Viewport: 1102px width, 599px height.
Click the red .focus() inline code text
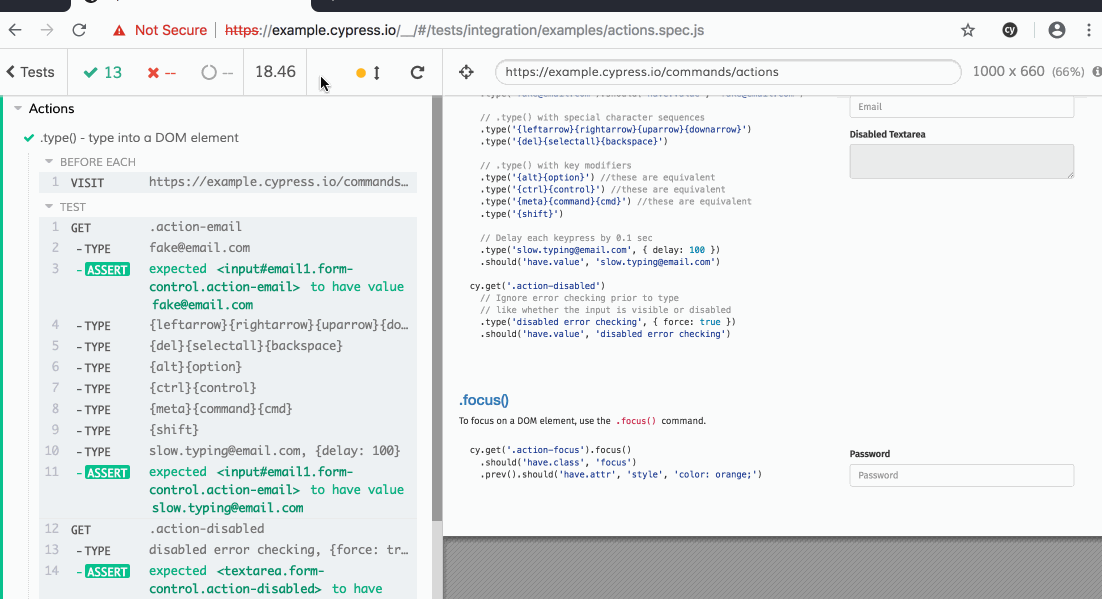(x=636, y=421)
